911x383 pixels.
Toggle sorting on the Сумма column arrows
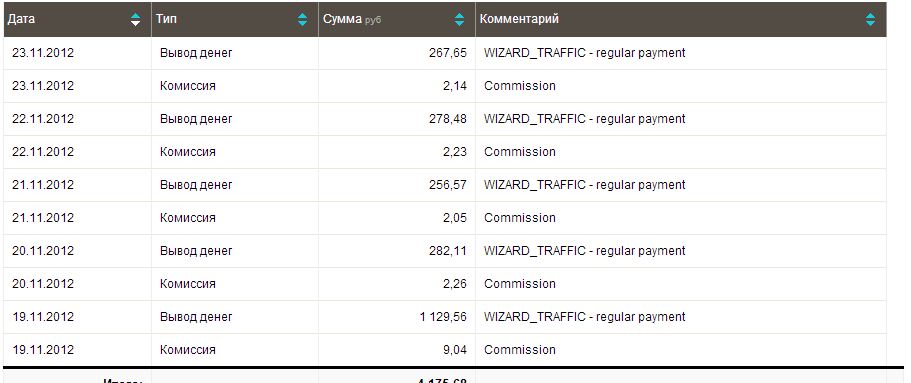point(460,19)
